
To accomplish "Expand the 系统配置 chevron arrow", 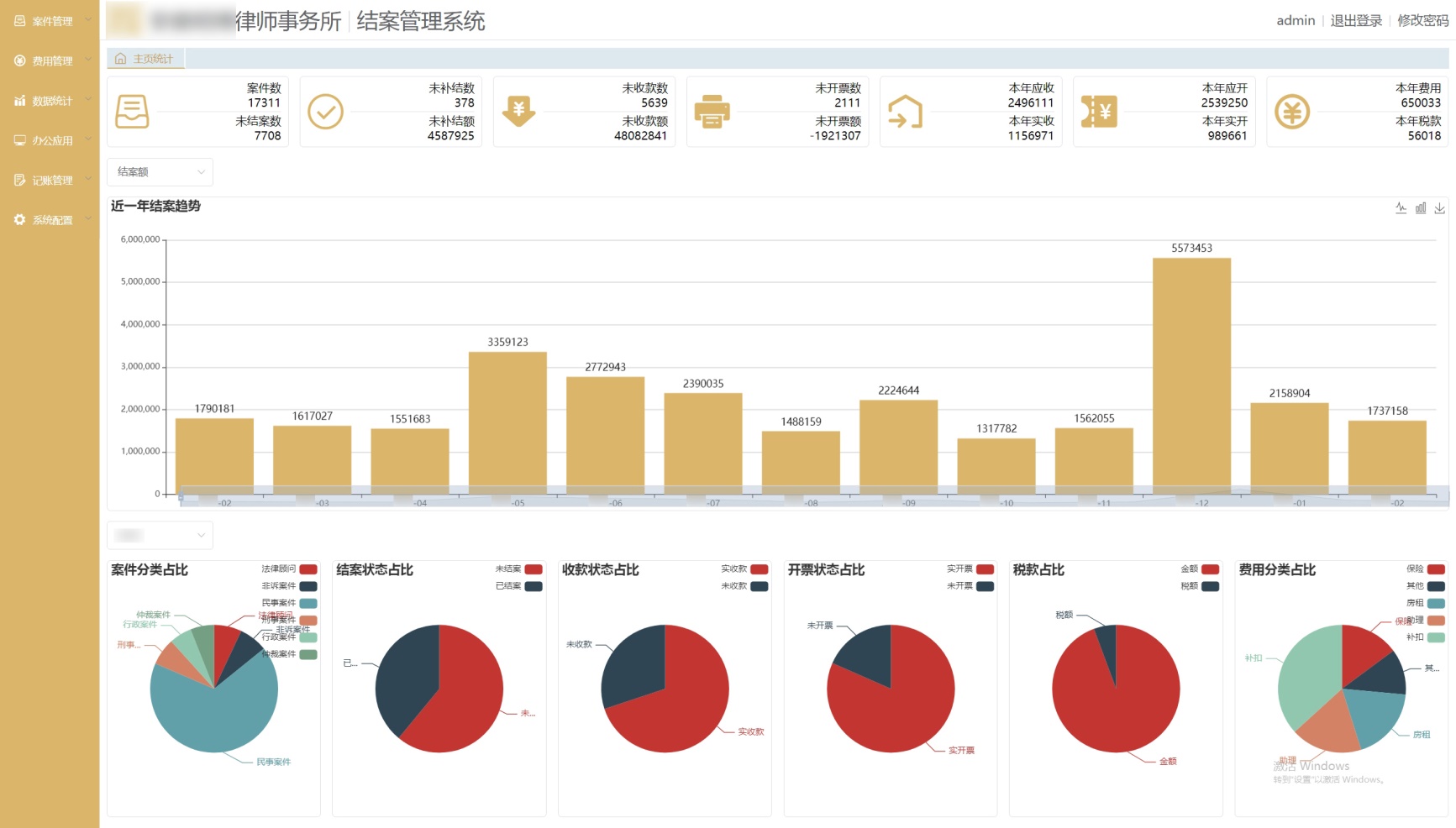I will click(x=88, y=218).
